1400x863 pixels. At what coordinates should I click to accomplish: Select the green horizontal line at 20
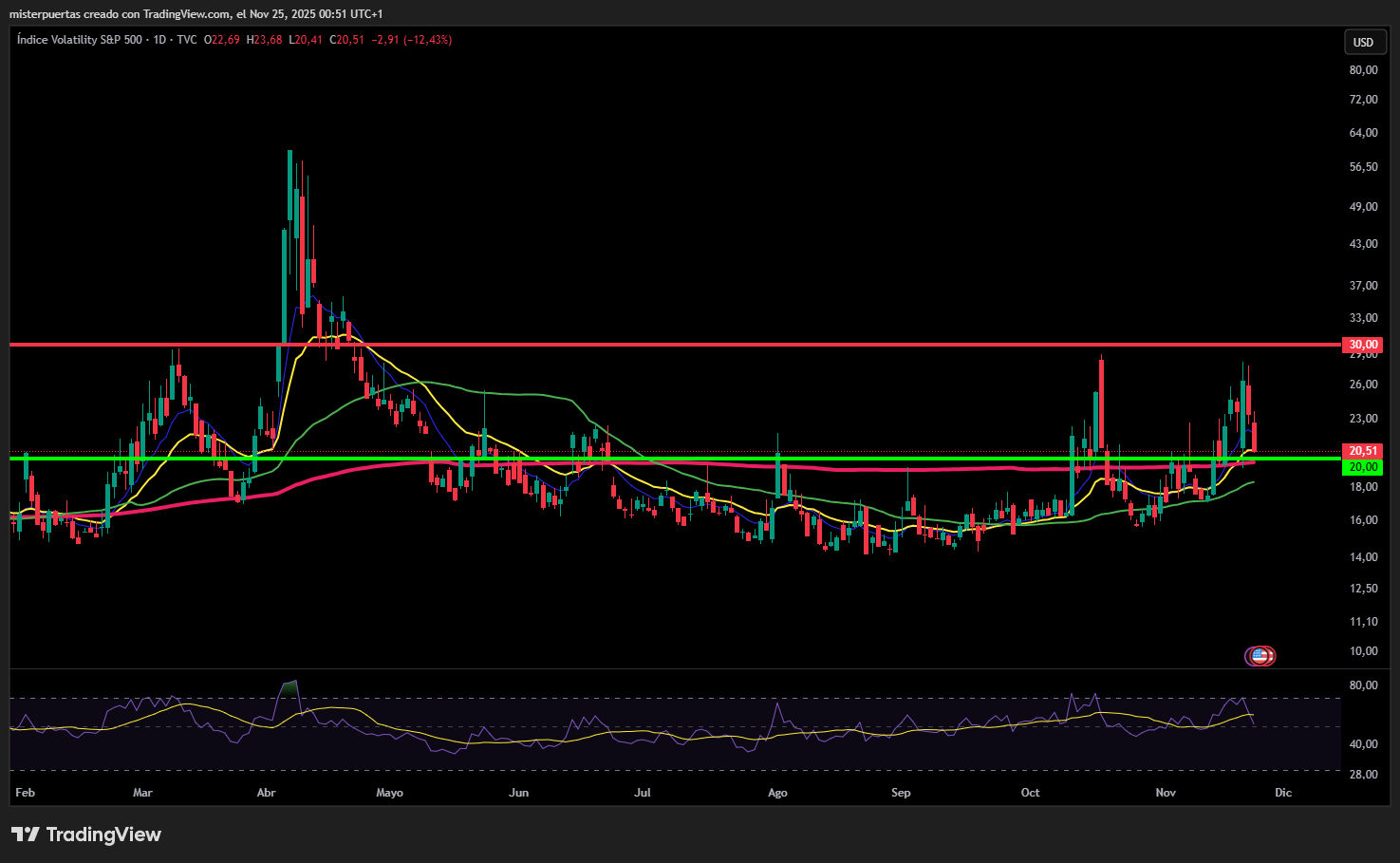[x=676, y=459]
